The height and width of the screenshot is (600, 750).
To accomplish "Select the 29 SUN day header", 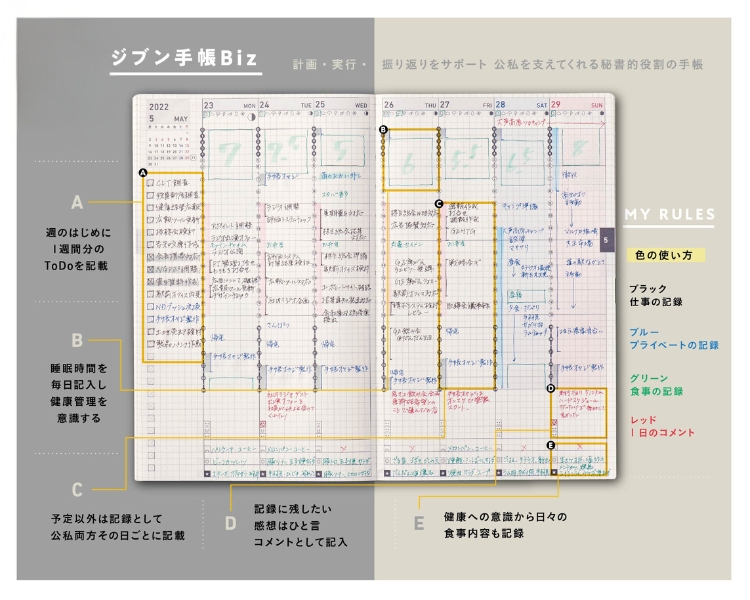I will click(577, 105).
